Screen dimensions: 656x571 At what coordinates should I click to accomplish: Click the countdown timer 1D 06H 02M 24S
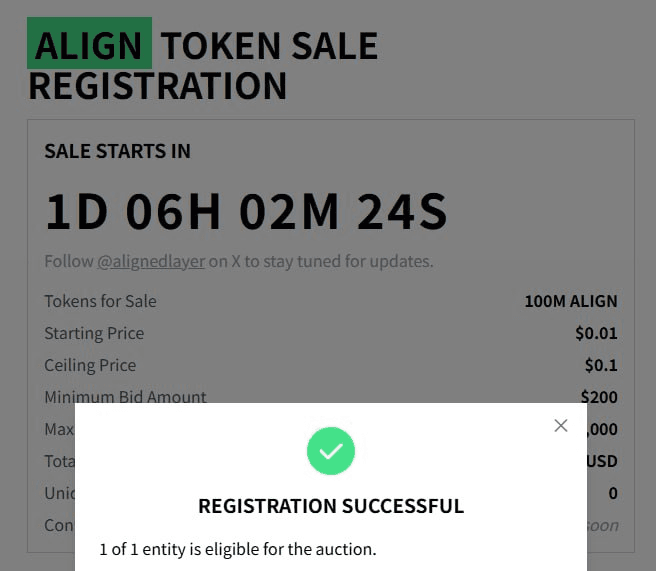tap(246, 211)
